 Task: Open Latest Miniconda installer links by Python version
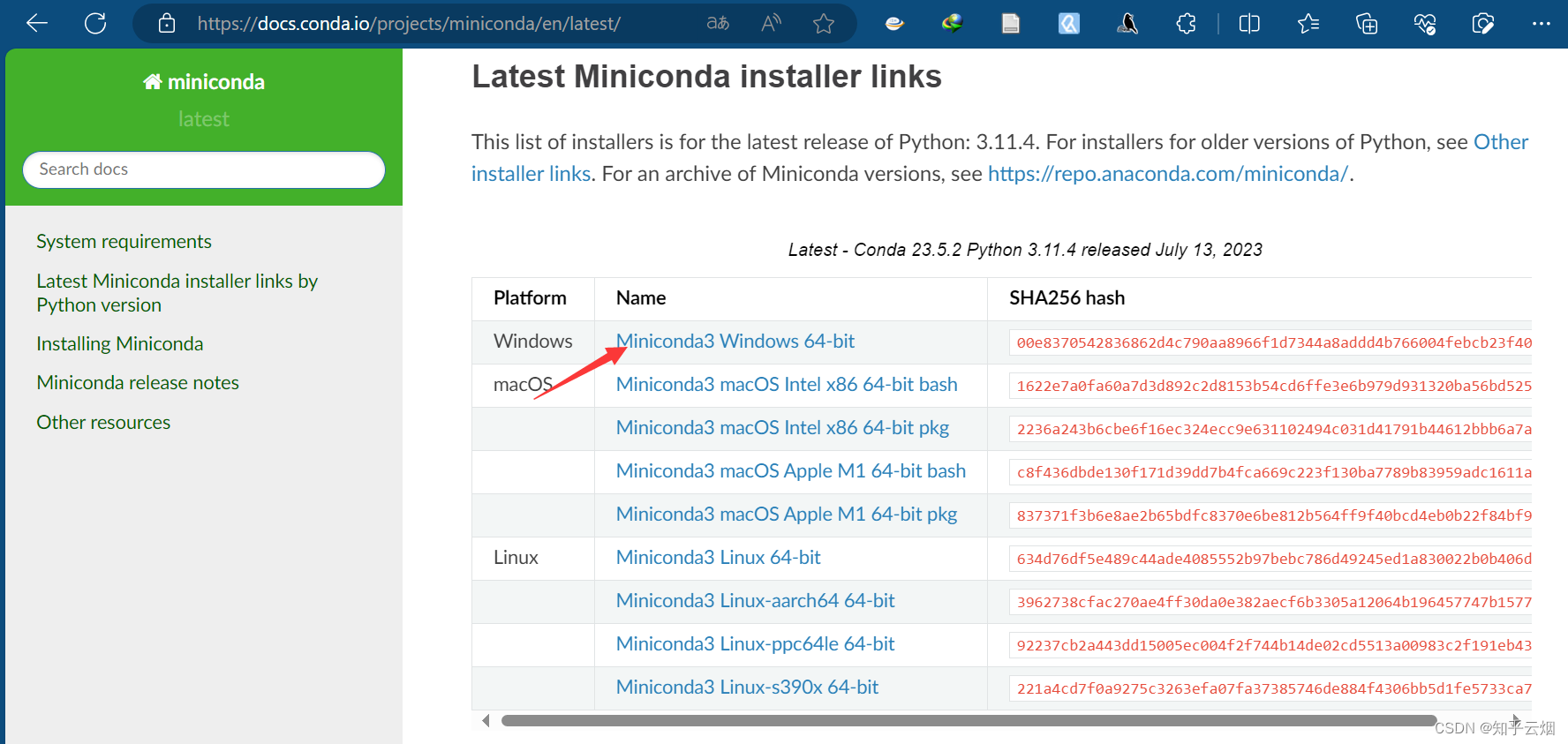point(177,293)
